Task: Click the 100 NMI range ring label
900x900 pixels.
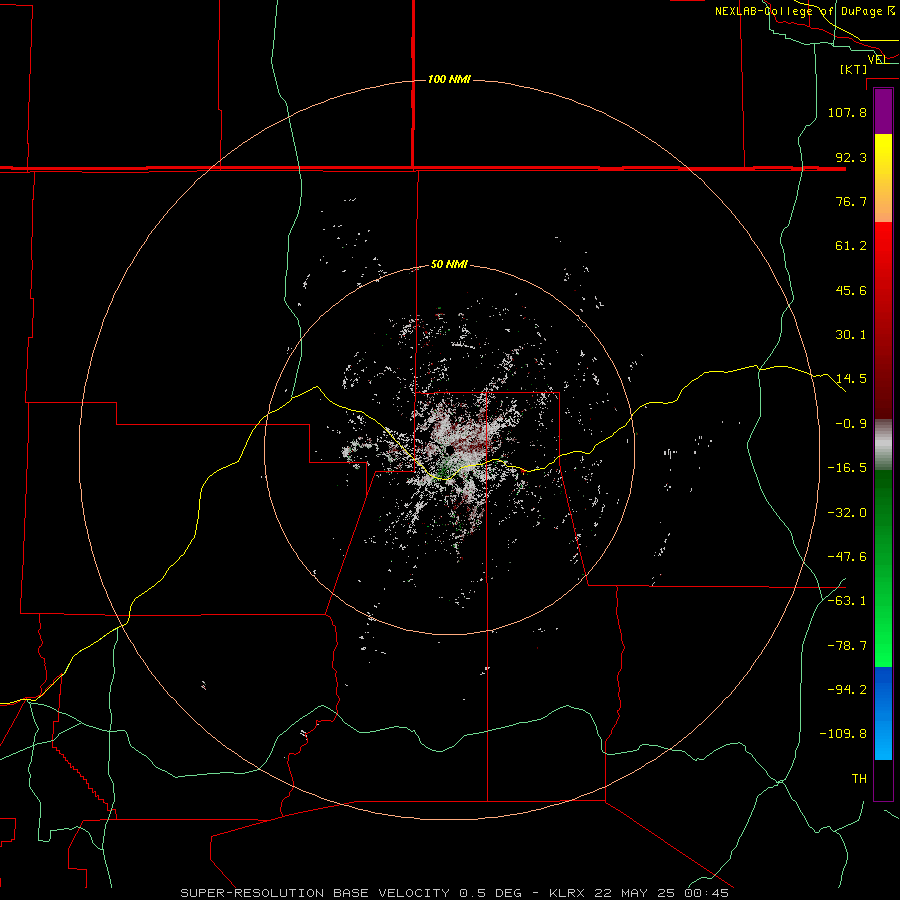Action: (x=449, y=79)
